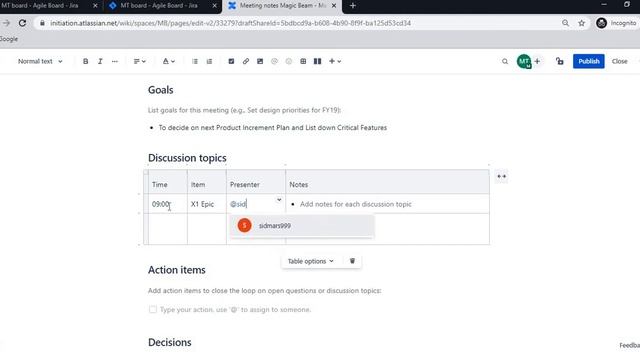Viewport: 640px width, 360px height.
Task: Click the browser zoom search icon
Action: click(565, 23)
